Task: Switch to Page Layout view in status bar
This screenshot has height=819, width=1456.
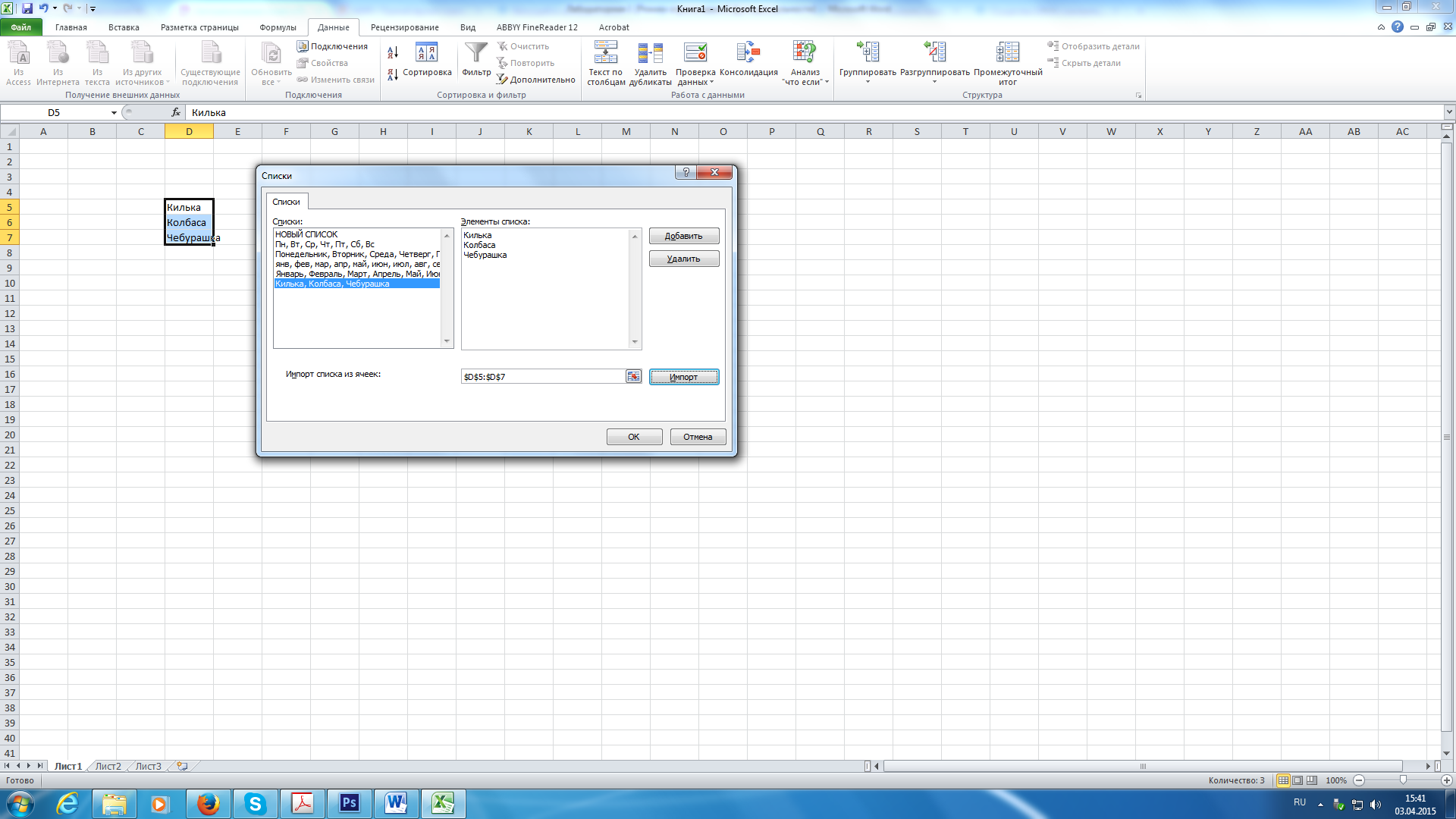Action: (x=1298, y=780)
